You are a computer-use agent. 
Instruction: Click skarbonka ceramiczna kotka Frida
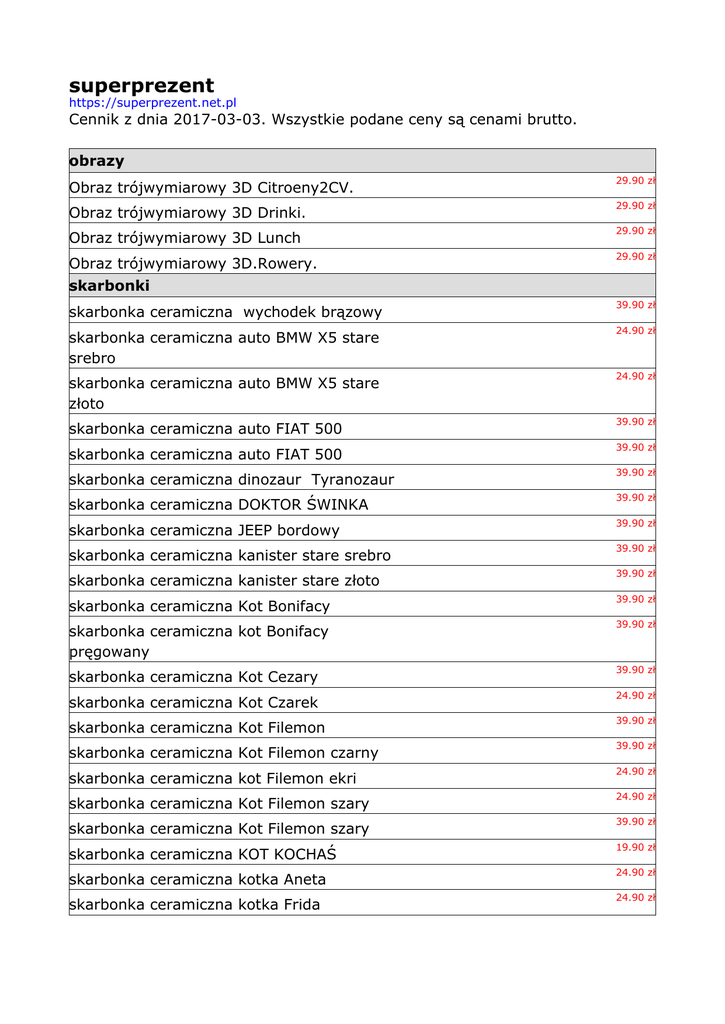click(x=194, y=905)
